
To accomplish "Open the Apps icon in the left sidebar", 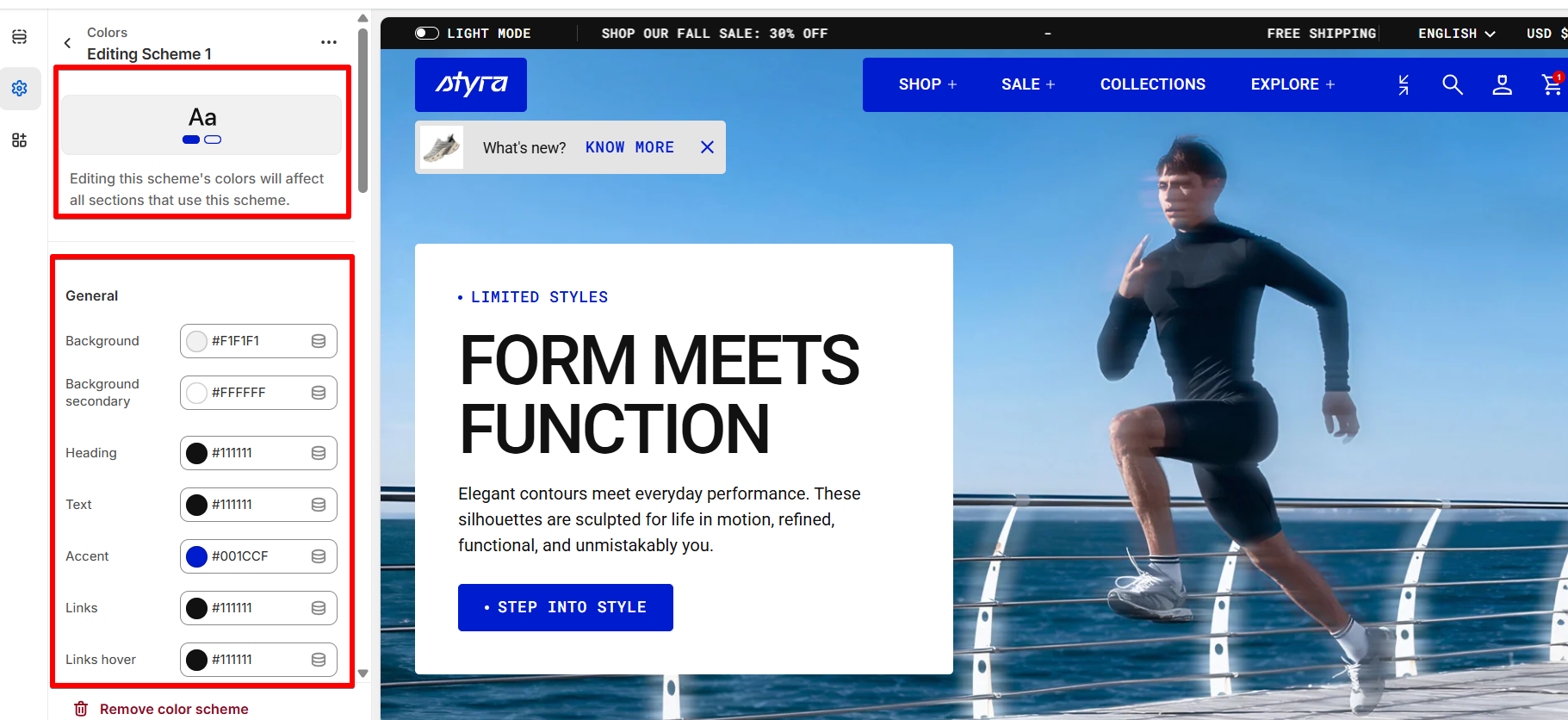I will click(20, 140).
